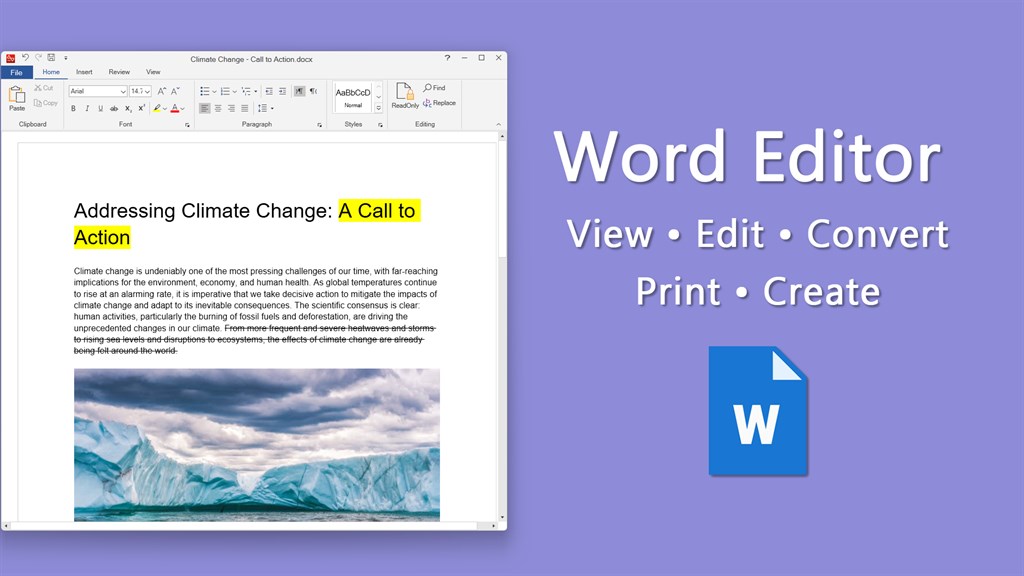Click the Find button
The height and width of the screenshot is (576, 1024).
(x=434, y=88)
